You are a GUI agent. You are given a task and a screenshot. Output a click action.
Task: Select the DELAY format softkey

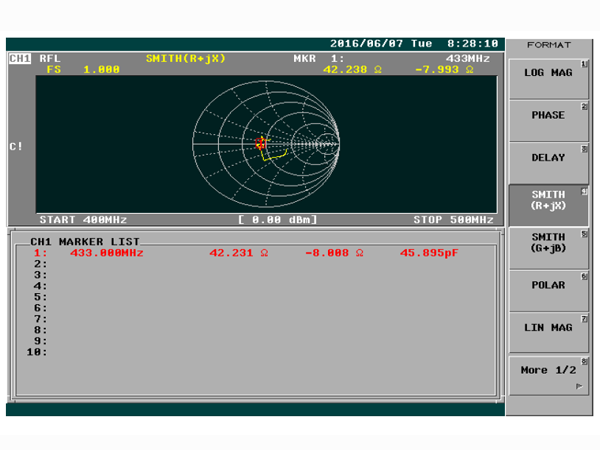coord(548,163)
